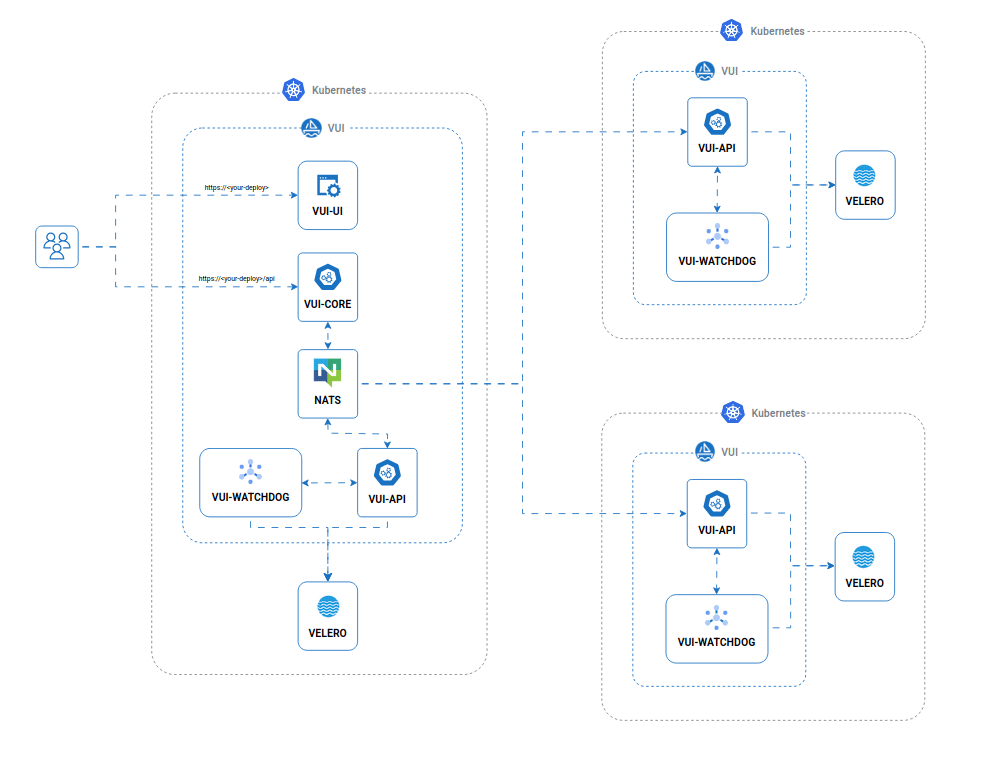Click VUI sailboat logo in left cluster
This screenshot has height=757, width=981.
coord(312,128)
